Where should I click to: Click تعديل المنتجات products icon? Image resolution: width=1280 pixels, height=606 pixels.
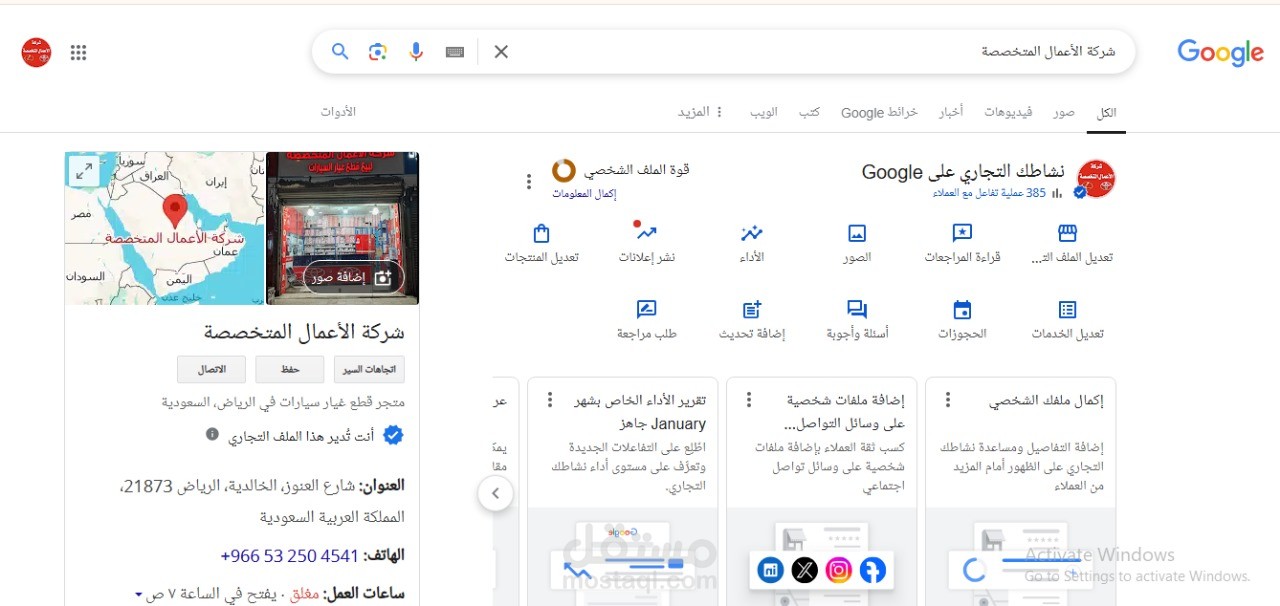542,233
